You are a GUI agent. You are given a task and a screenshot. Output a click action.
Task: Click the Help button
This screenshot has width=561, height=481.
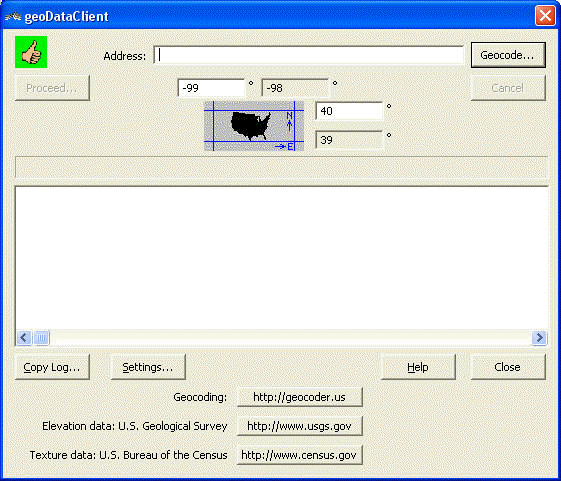tap(418, 367)
